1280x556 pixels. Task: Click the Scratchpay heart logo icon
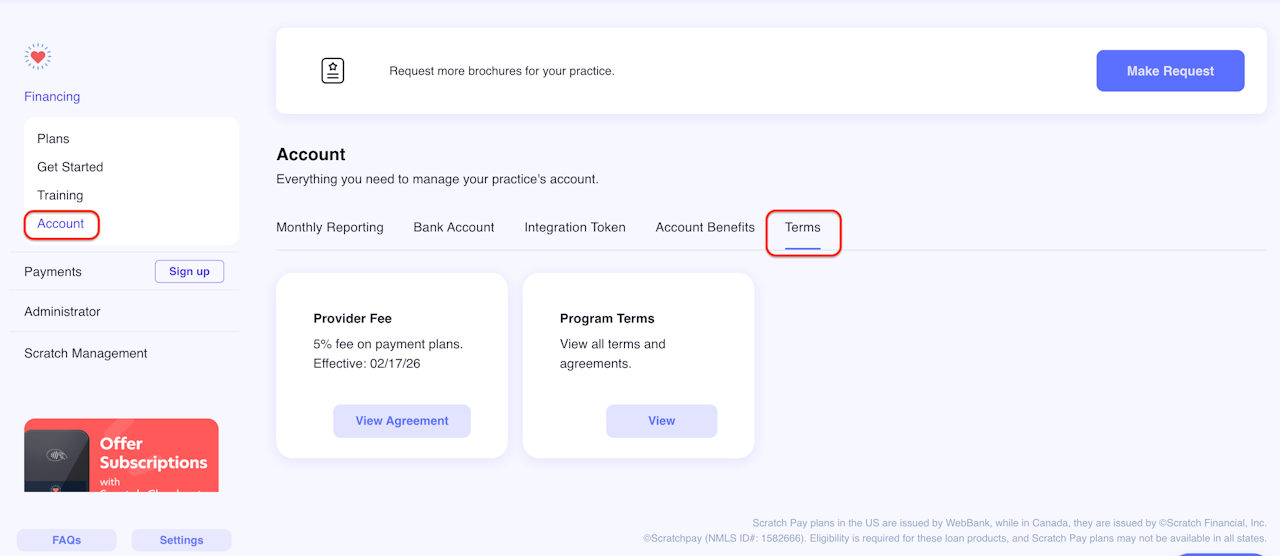click(38, 57)
